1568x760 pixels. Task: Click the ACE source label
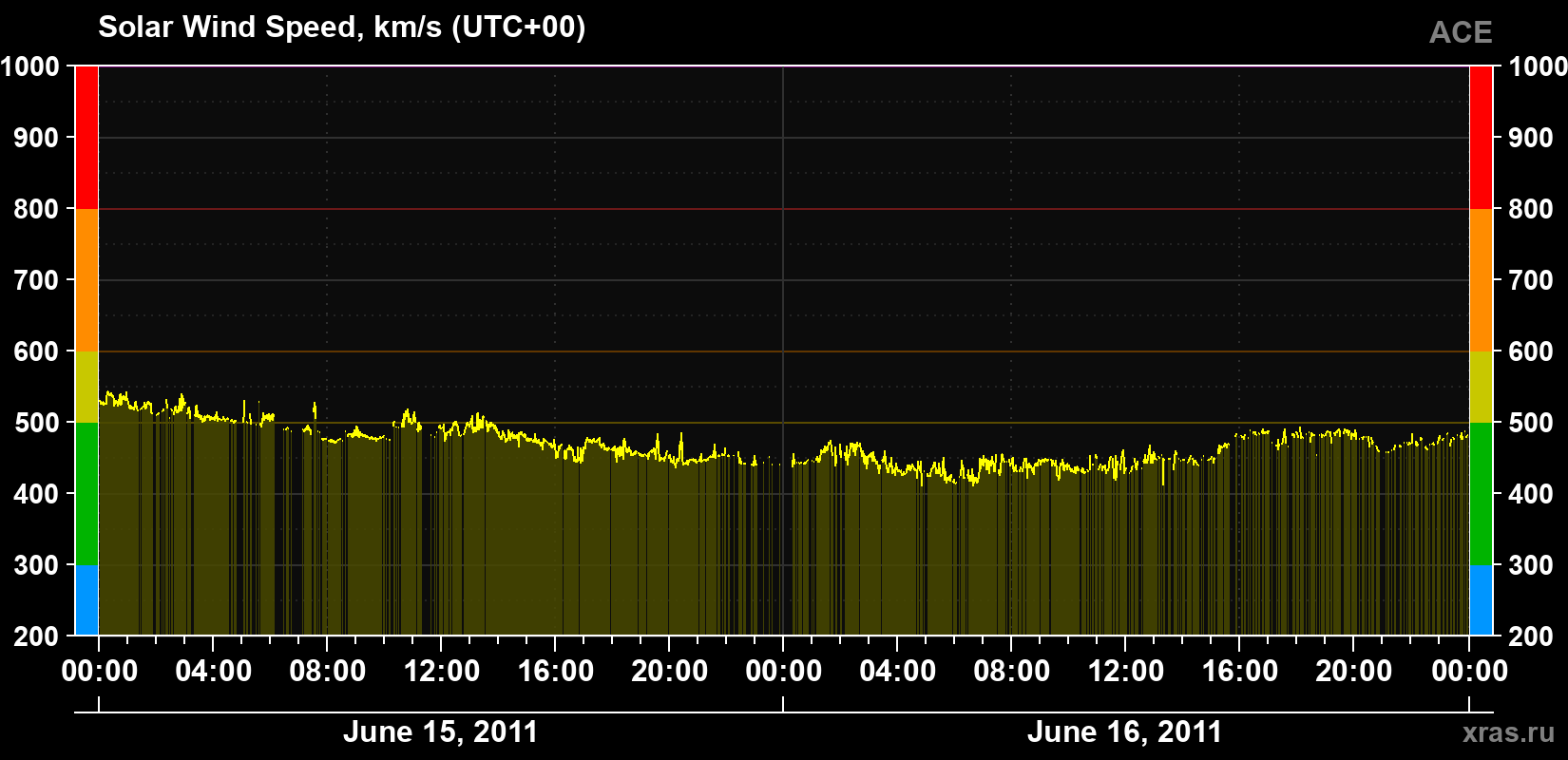(x=1461, y=33)
